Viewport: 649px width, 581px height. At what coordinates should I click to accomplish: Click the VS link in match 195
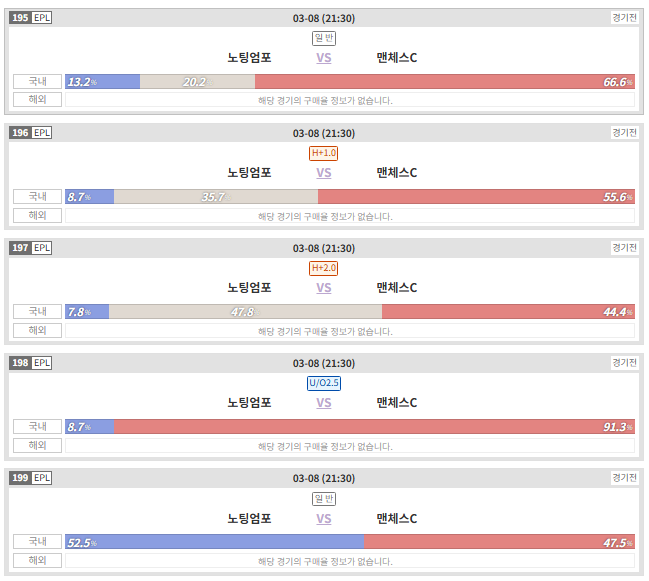click(324, 58)
